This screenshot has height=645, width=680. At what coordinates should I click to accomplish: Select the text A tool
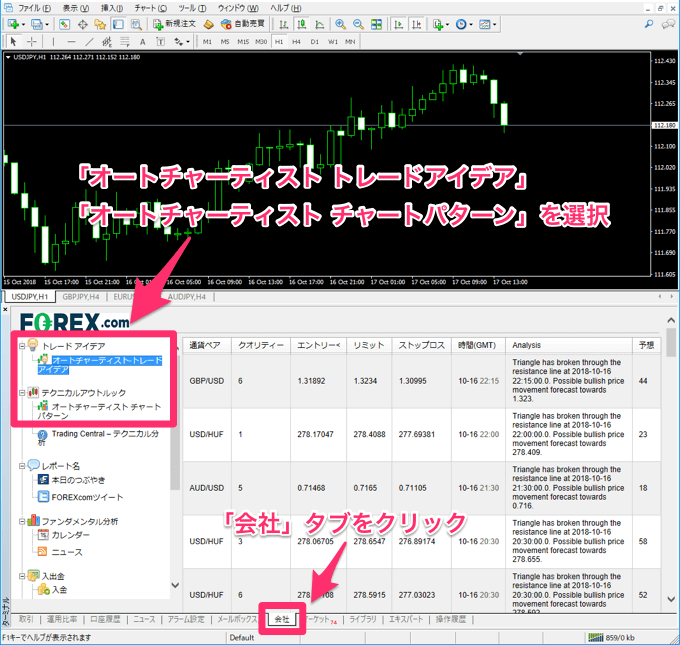click(x=142, y=42)
